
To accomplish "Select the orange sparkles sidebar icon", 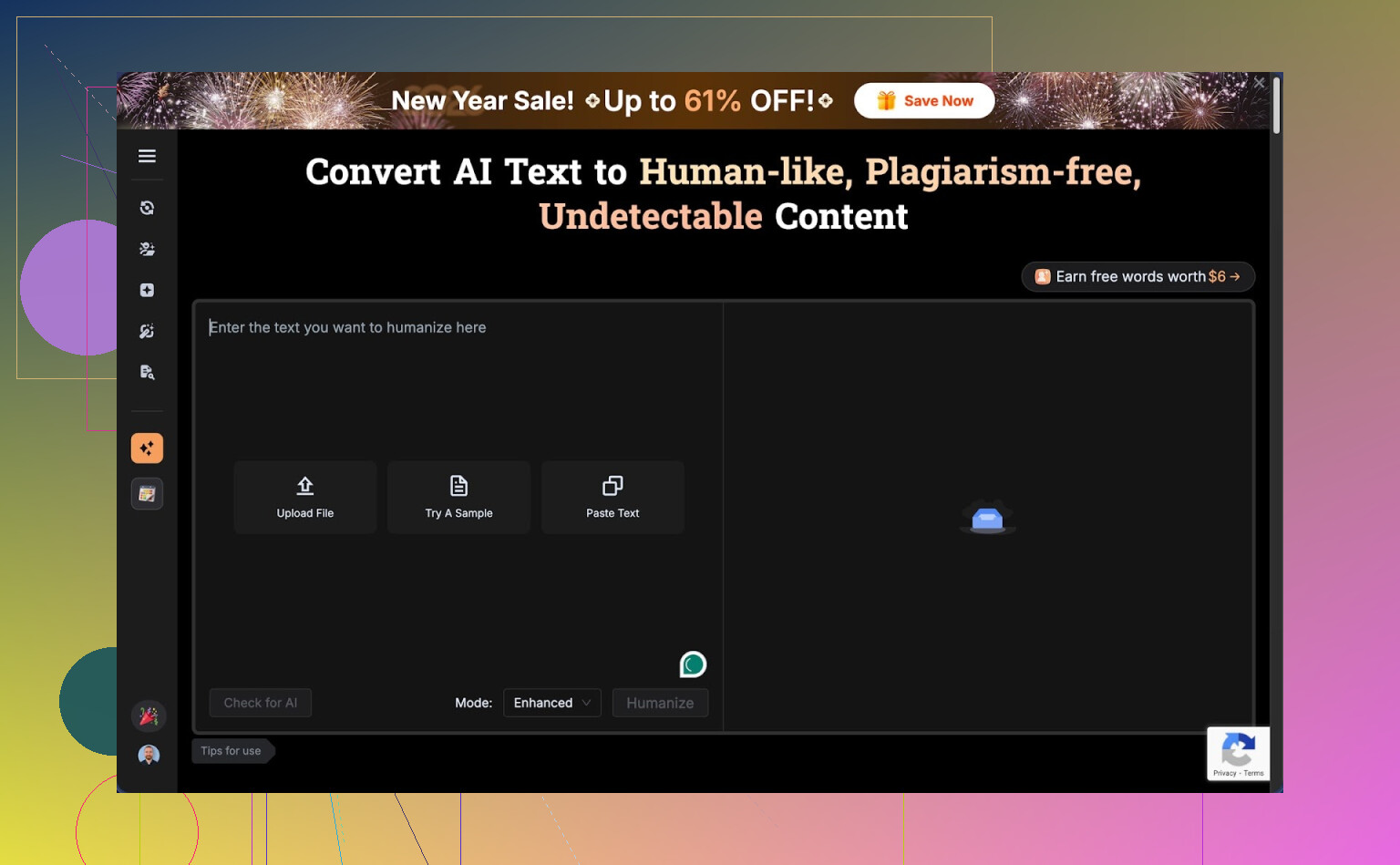I will (x=147, y=448).
